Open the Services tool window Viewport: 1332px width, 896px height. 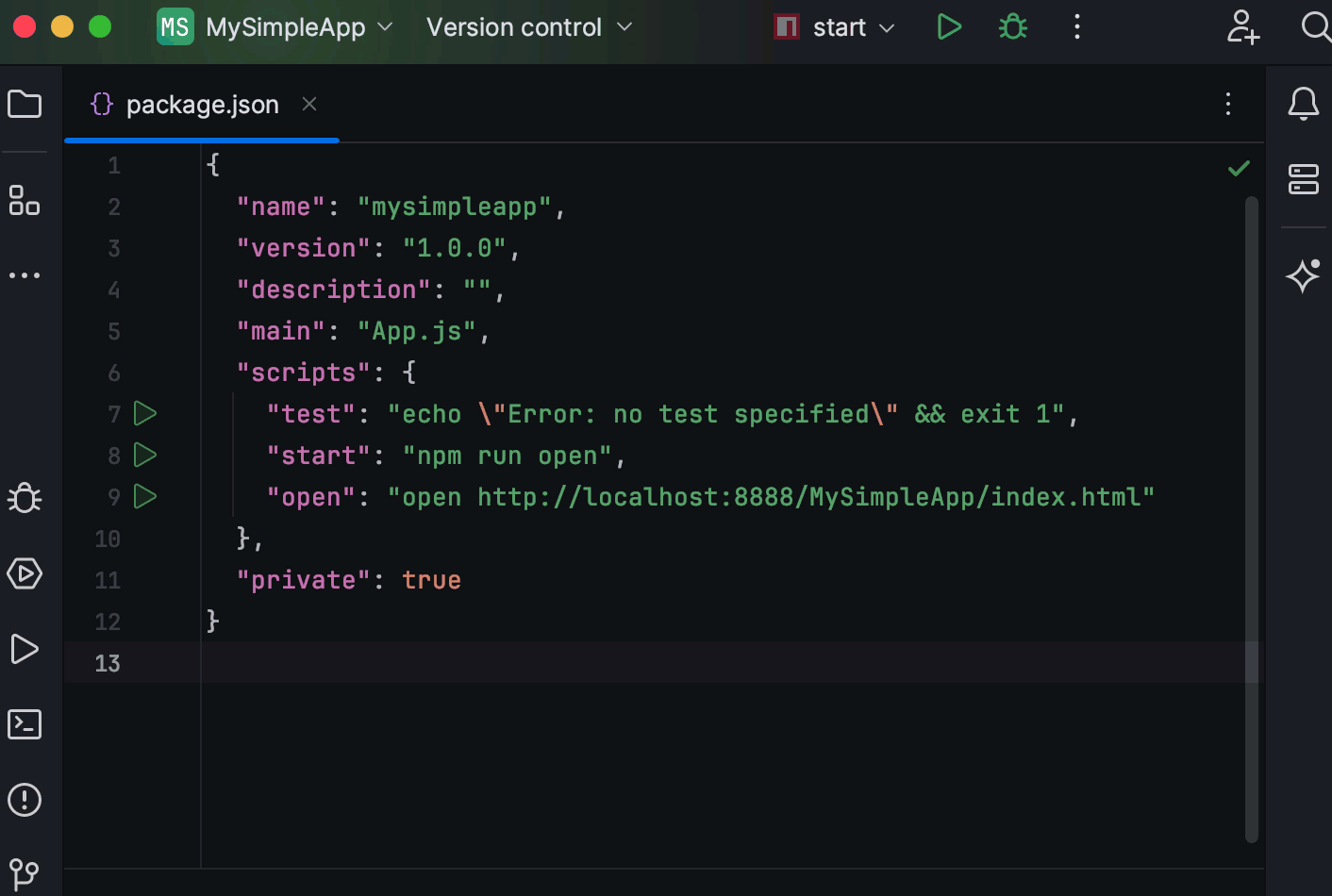tap(25, 573)
